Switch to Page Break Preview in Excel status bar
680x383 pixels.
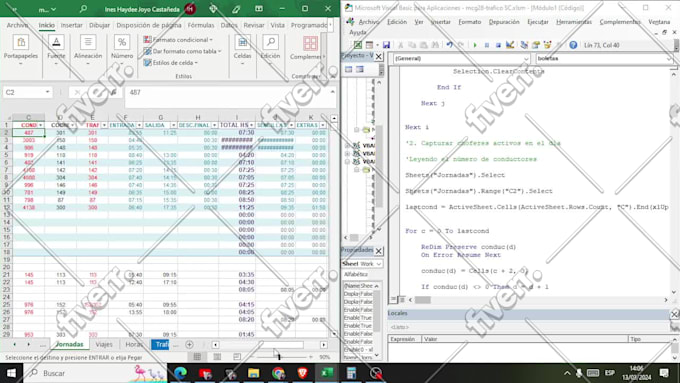tap(237, 357)
